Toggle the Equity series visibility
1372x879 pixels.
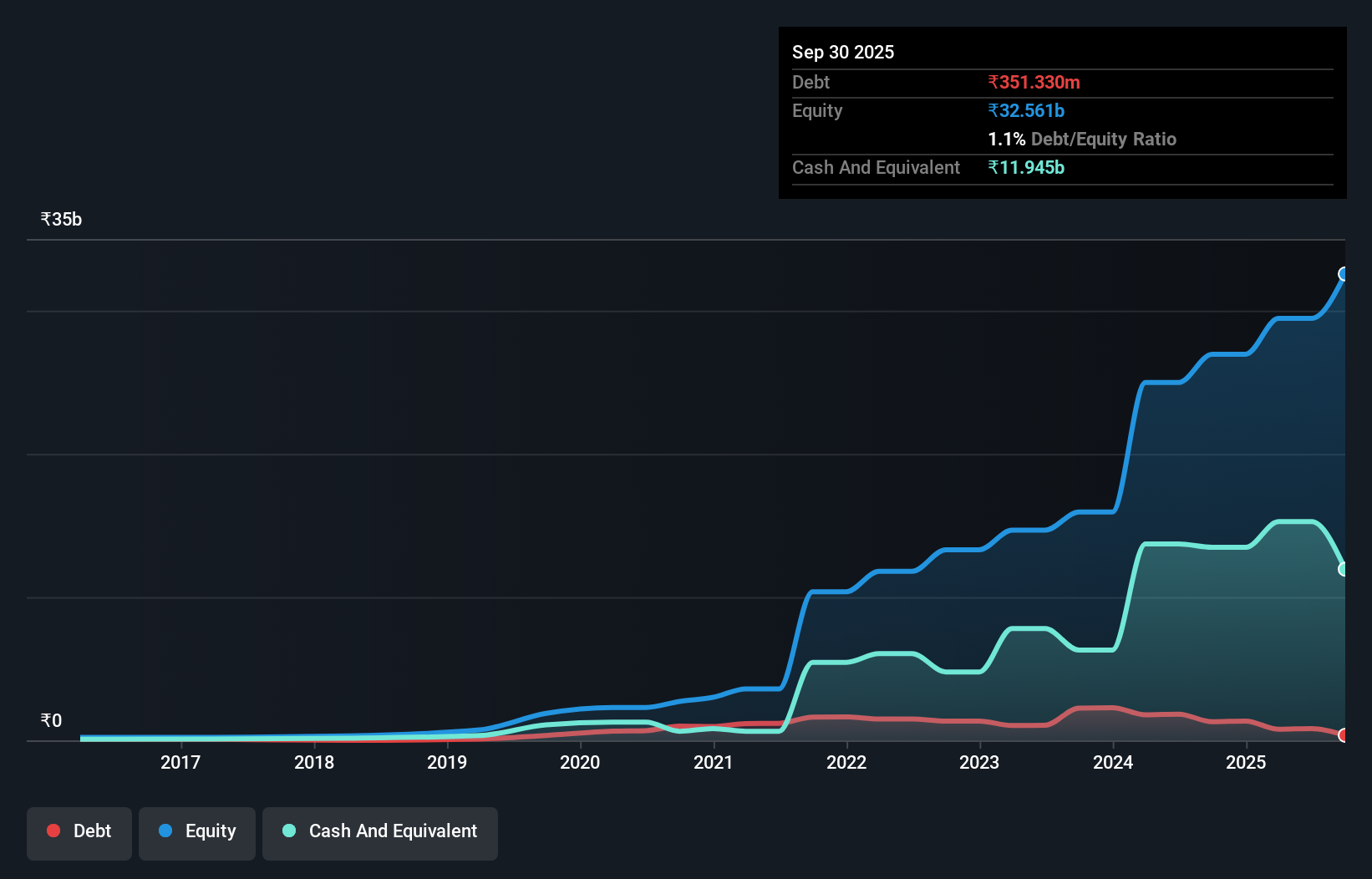click(196, 831)
